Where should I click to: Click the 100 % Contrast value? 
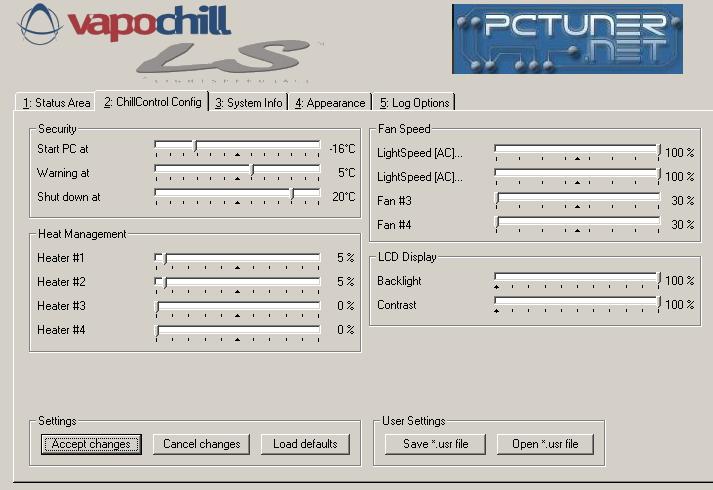(x=680, y=305)
